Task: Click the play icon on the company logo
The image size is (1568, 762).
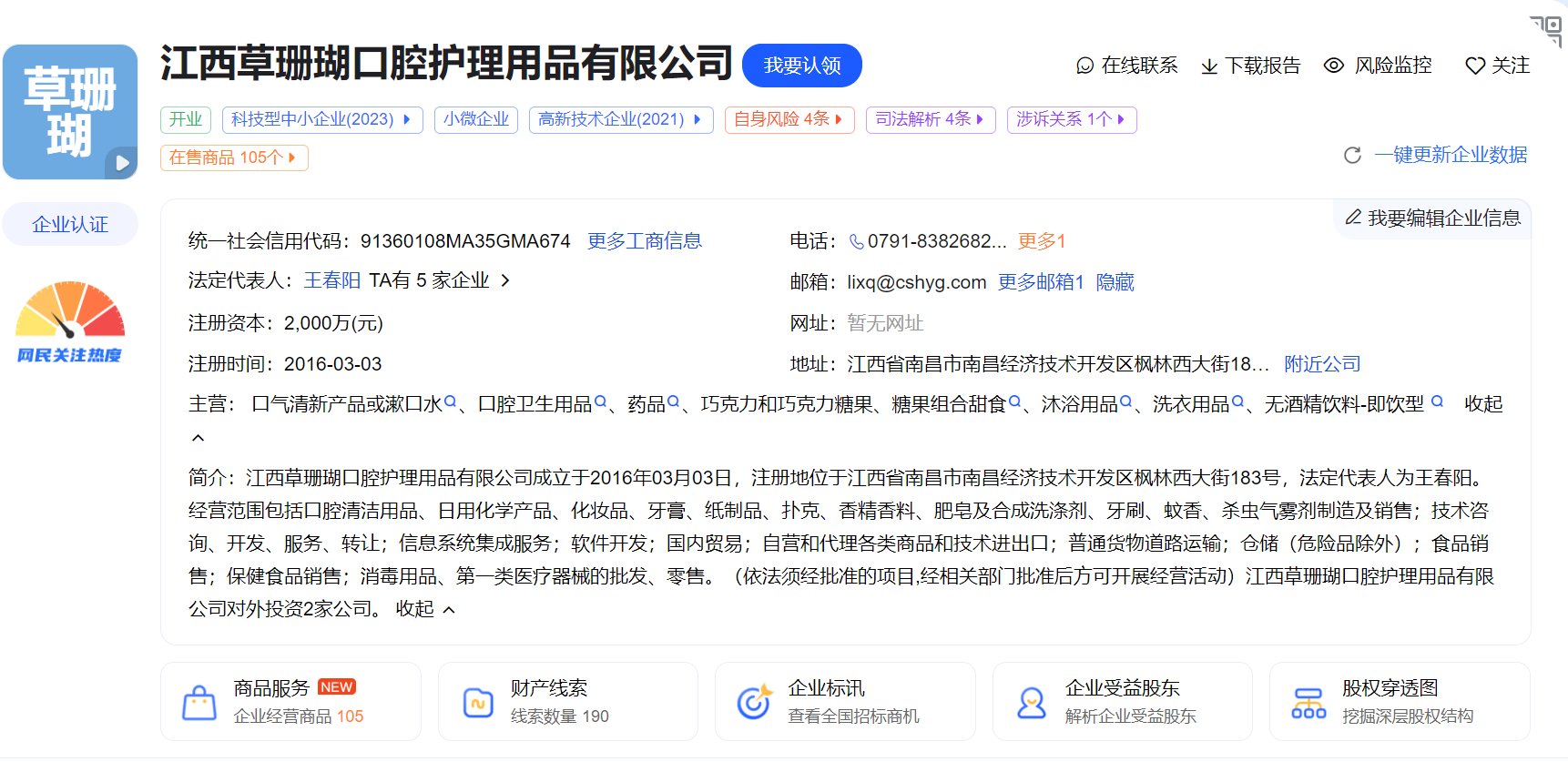Action: [121, 164]
